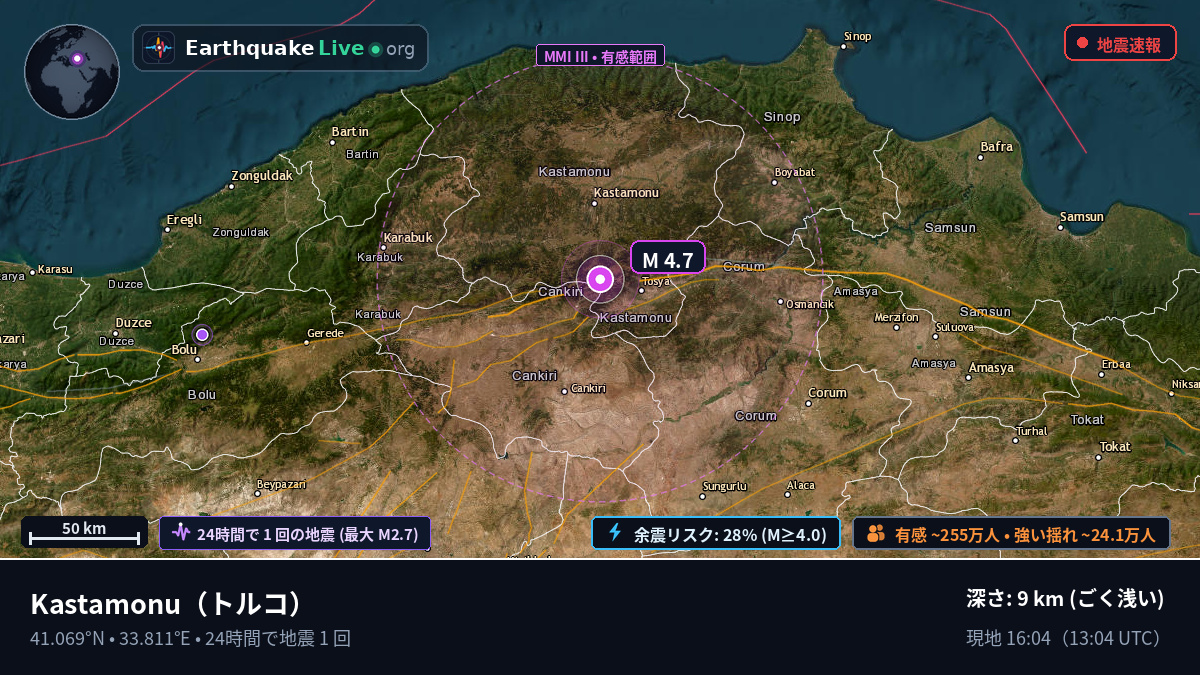
Task: Click the waveform icon in the 24時間 badge
Action: 180,533
